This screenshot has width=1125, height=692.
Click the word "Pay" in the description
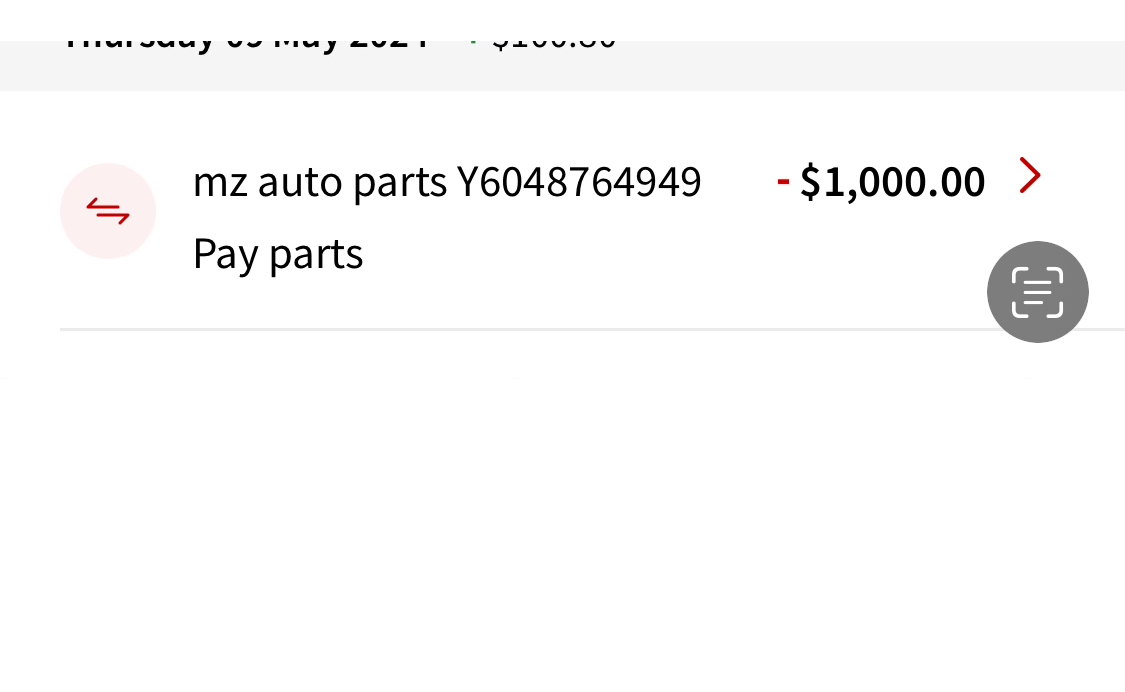click(x=219, y=255)
